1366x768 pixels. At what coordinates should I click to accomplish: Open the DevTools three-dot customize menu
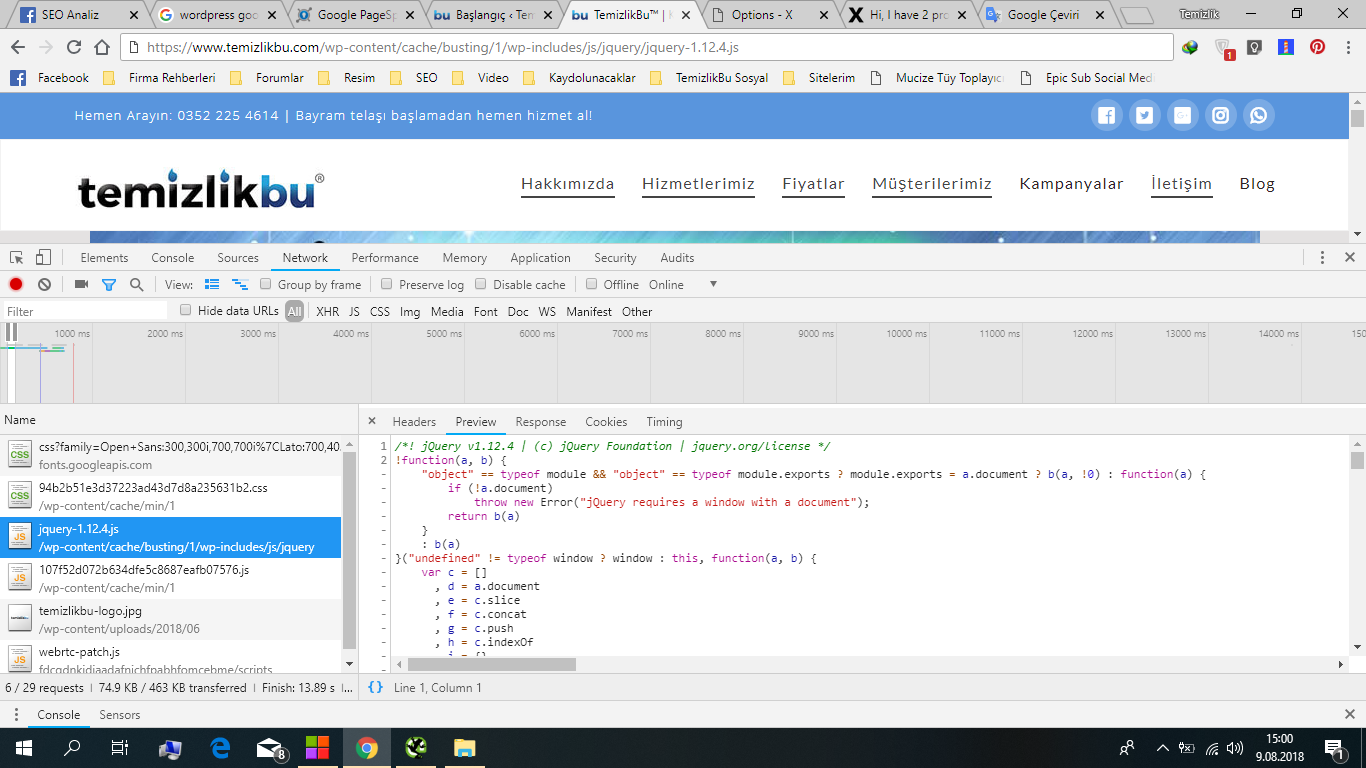click(1322, 258)
